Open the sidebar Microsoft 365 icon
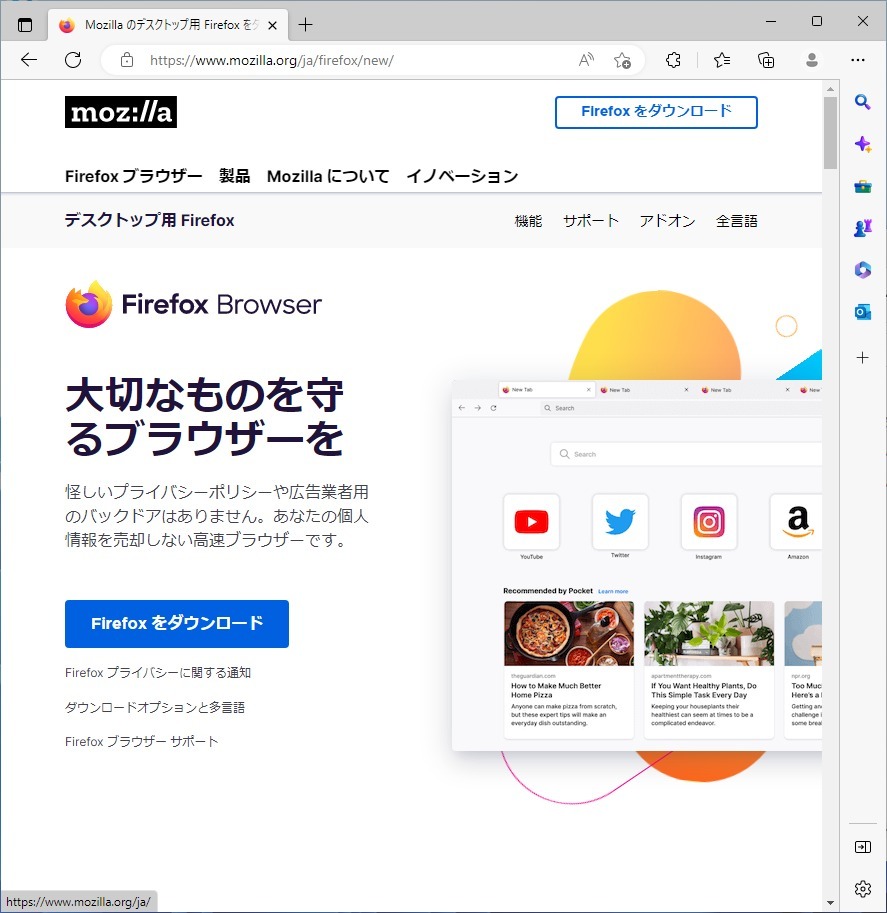Screen dimensions: 887x913 [863, 270]
